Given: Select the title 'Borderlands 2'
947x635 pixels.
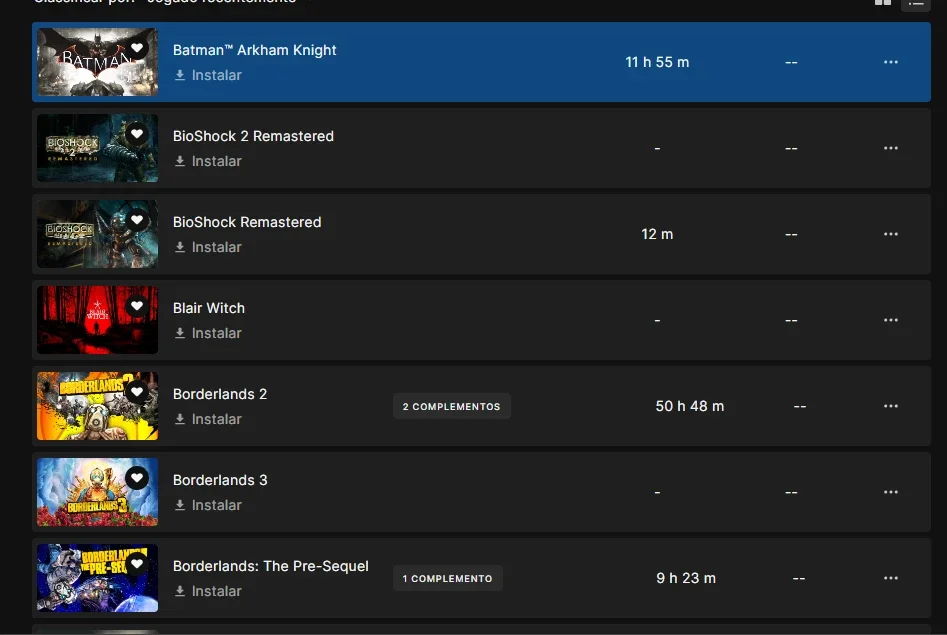Looking at the screenshot, I should (220, 394).
